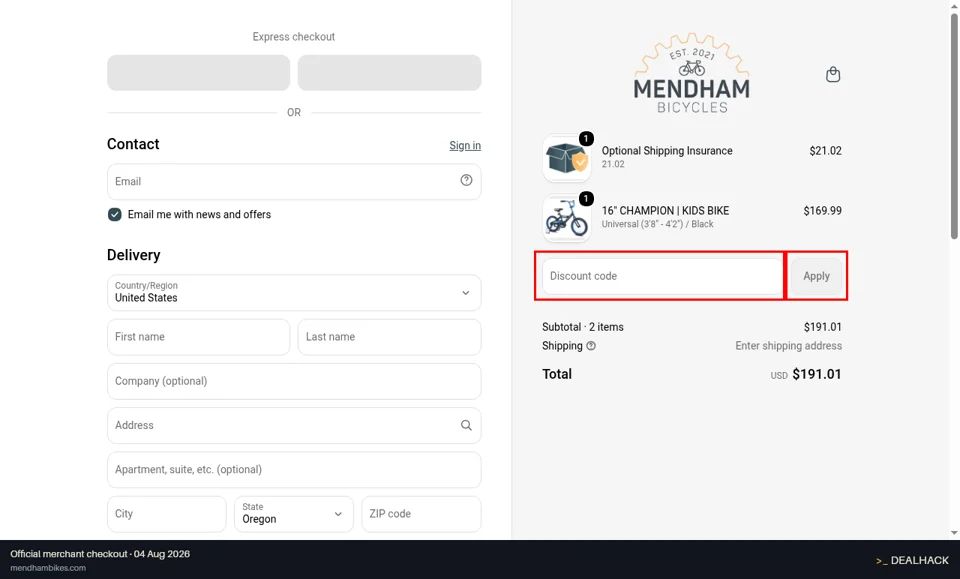The height and width of the screenshot is (579, 960).
Task: Click the Subtotal · 2 items label
Action: tap(582, 327)
